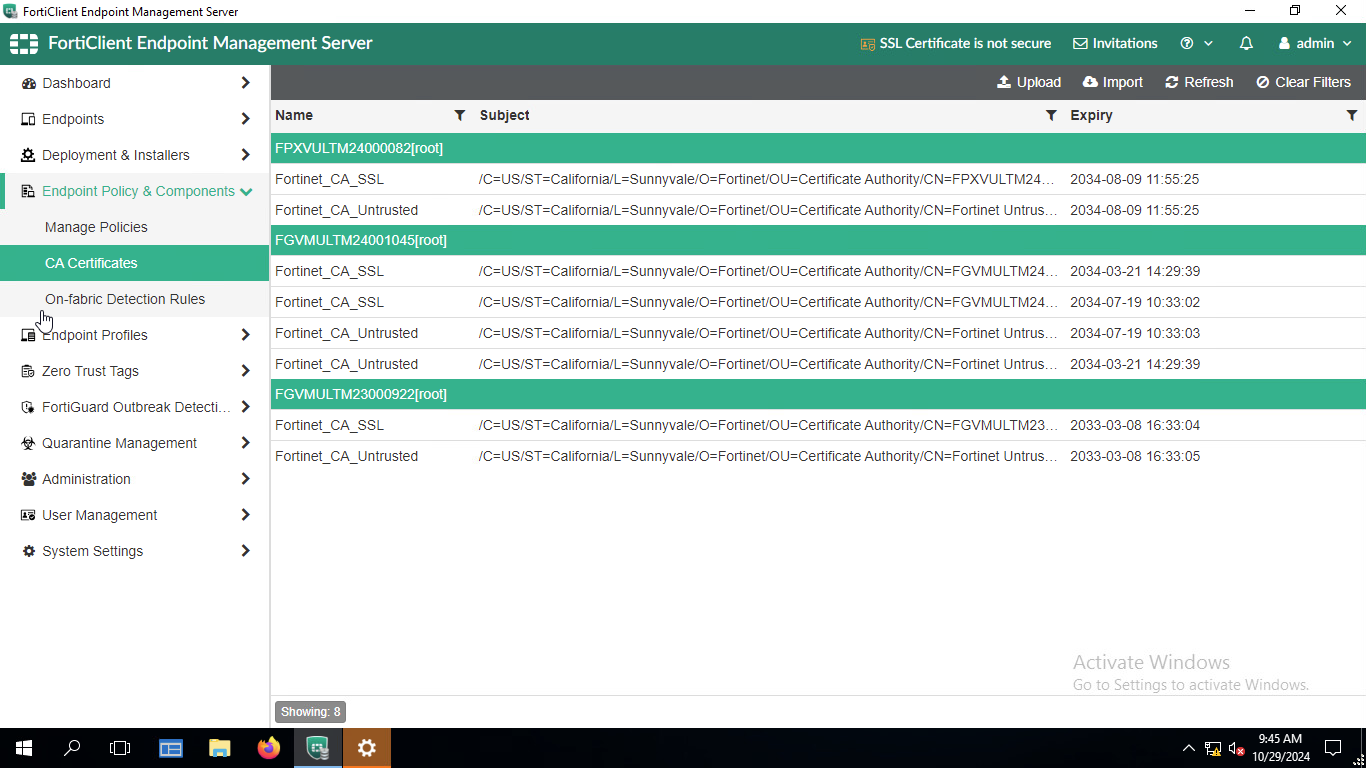Open the Name column filter funnel

click(x=459, y=115)
